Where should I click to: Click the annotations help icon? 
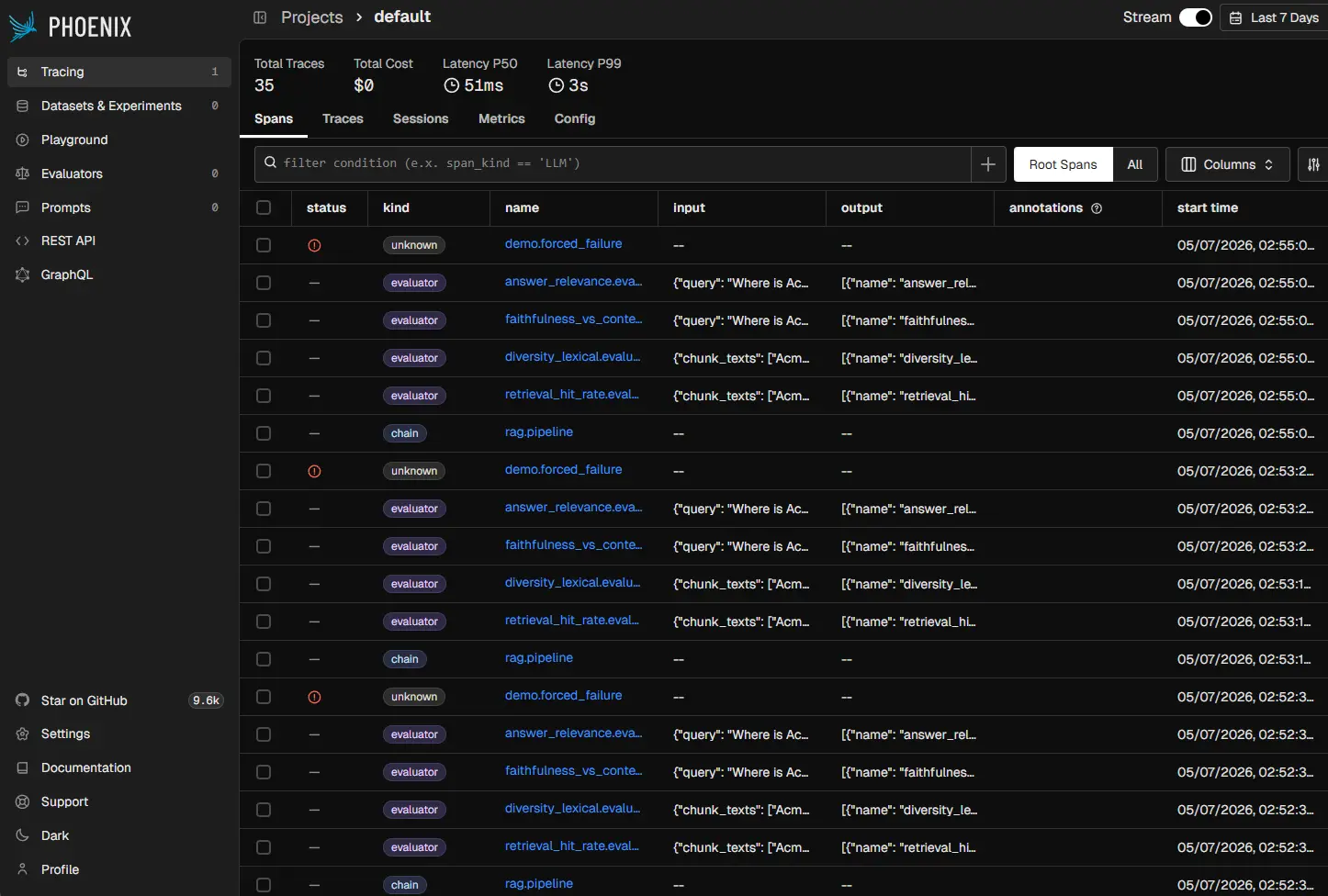point(1097,208)
